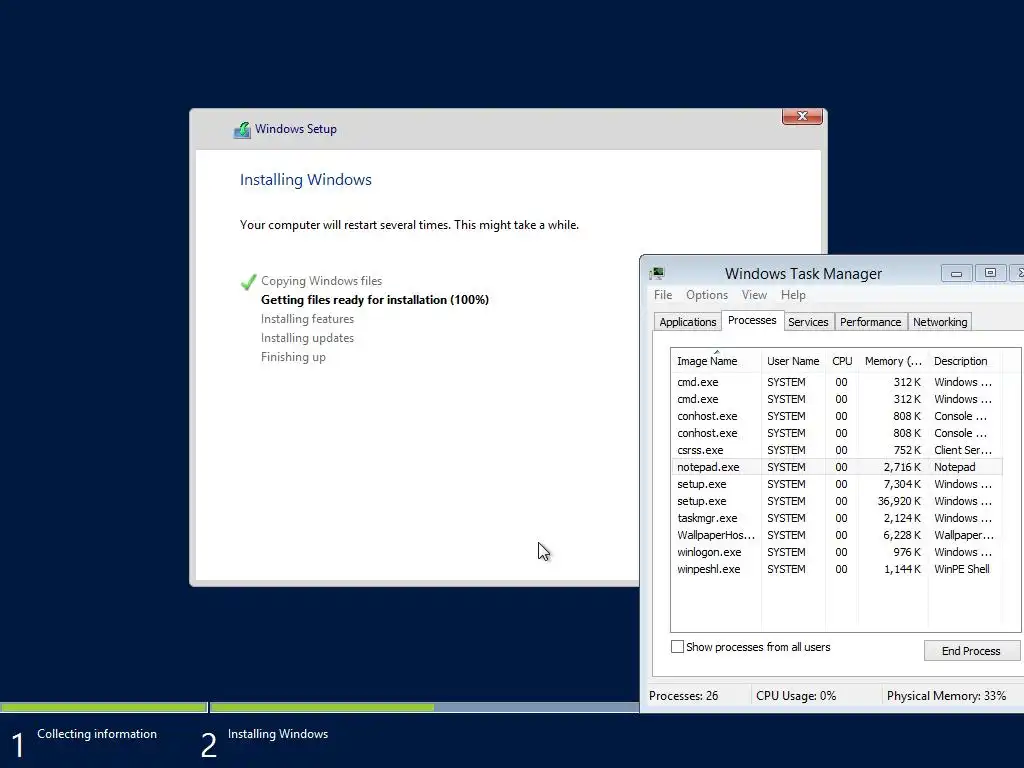Click the Collecting information stage label
Viewport: 1024px width, 768px height.
[97, 734]
